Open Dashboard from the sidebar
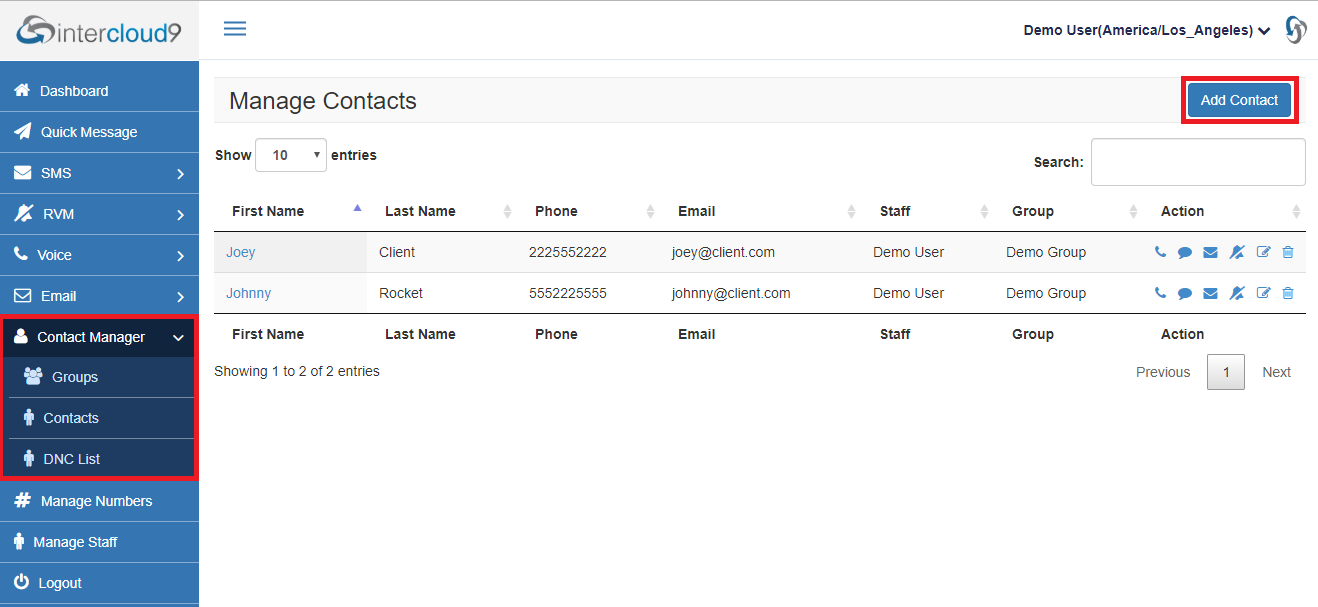Image resolution: width=1318 pixels, height=607 pixels. click(99, 91)
